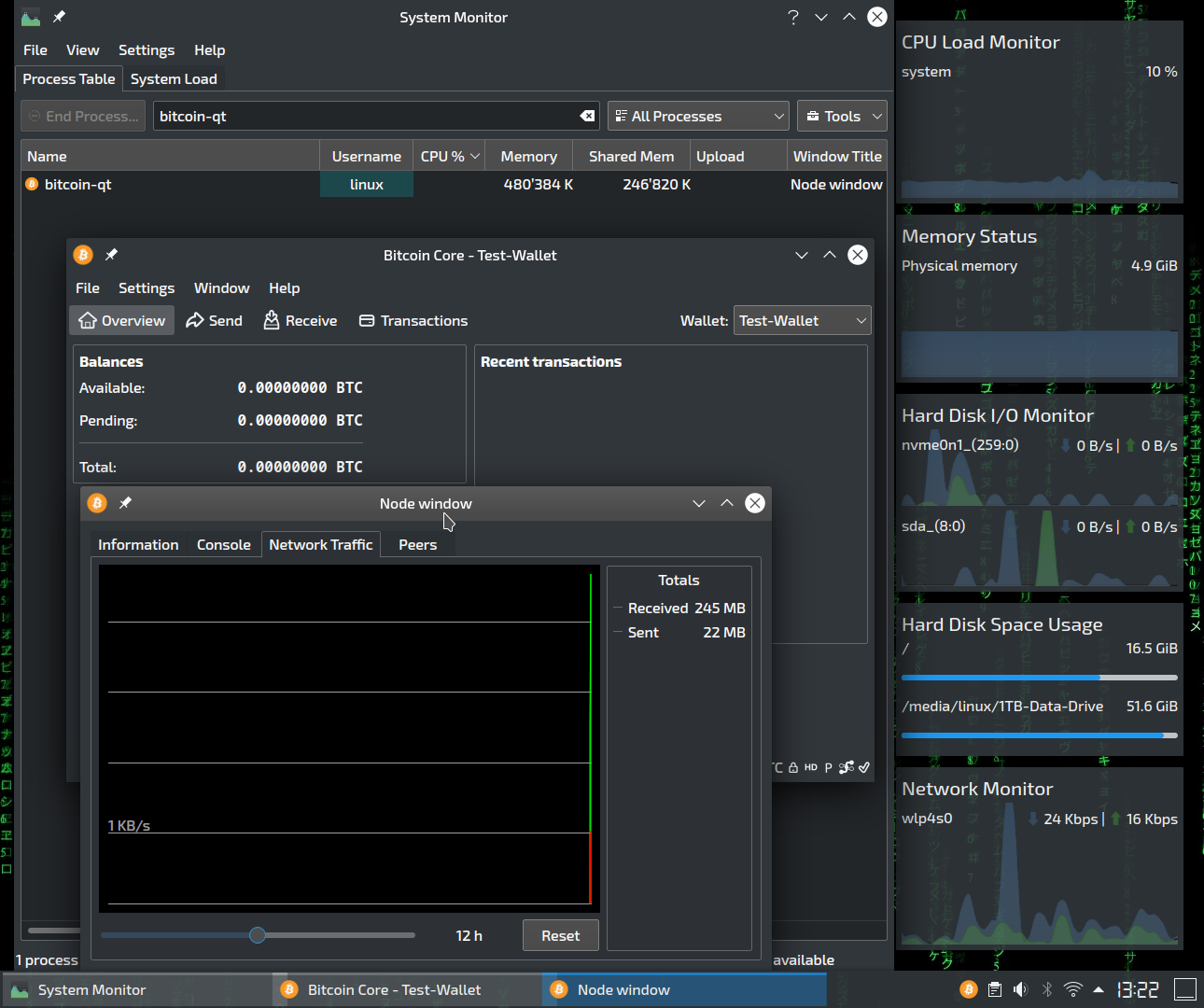The width and height of the screenshot is (1204, 1008).
Task: Click the network connections status icon
Action: point(847,768)
